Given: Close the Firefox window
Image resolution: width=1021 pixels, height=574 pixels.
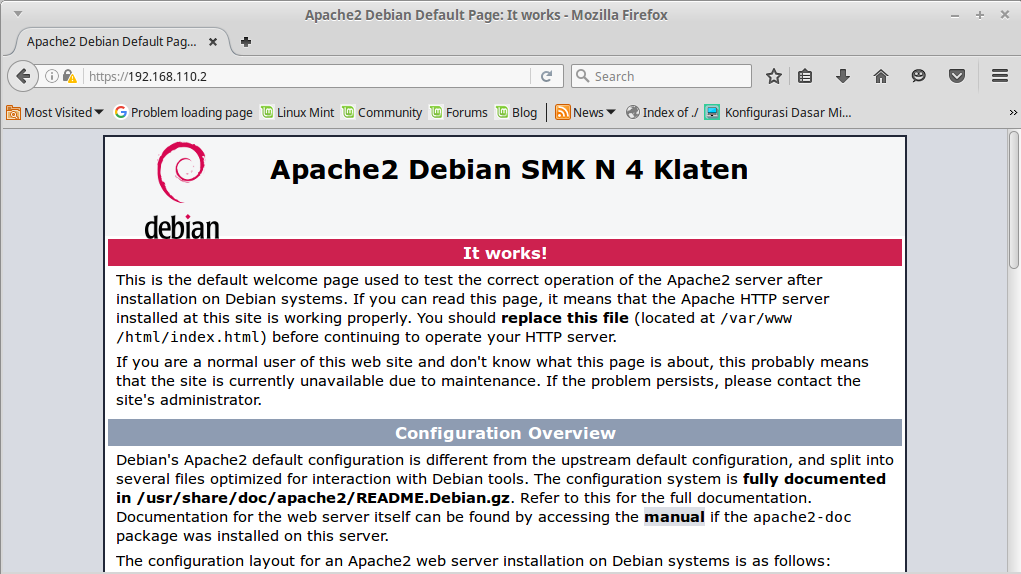Looking at the screenshot, I should 1005,14.
